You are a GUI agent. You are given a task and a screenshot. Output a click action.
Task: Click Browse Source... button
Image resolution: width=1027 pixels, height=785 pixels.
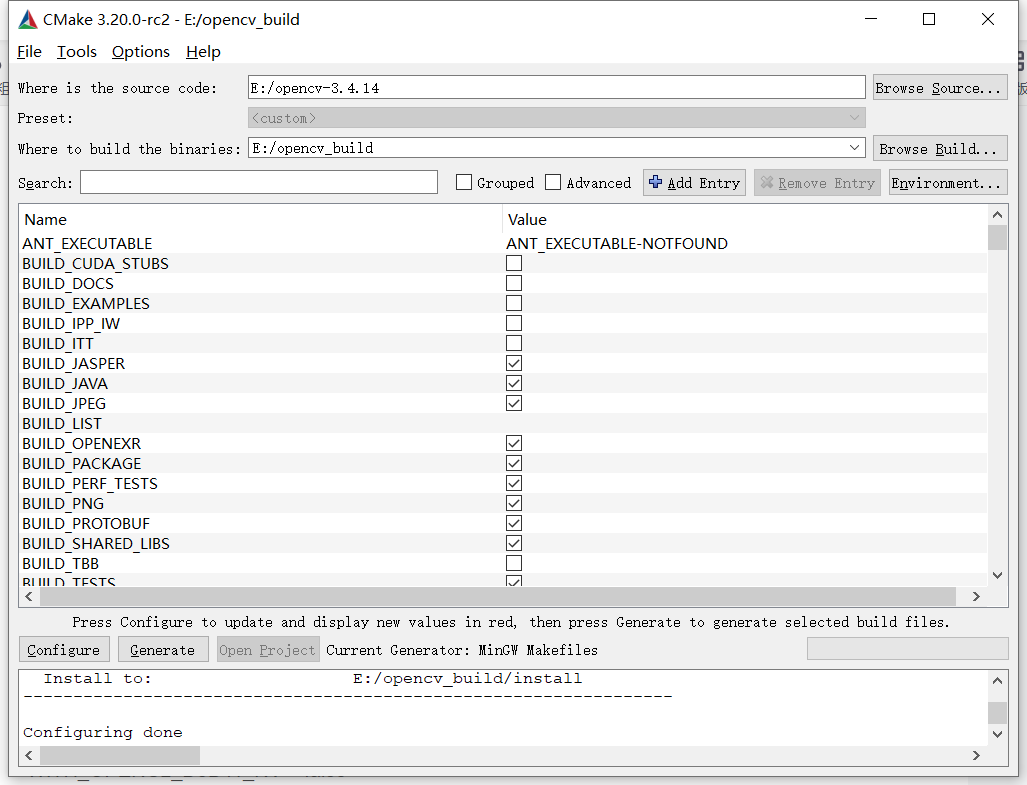pyautogui.click(x=939, y=87)
